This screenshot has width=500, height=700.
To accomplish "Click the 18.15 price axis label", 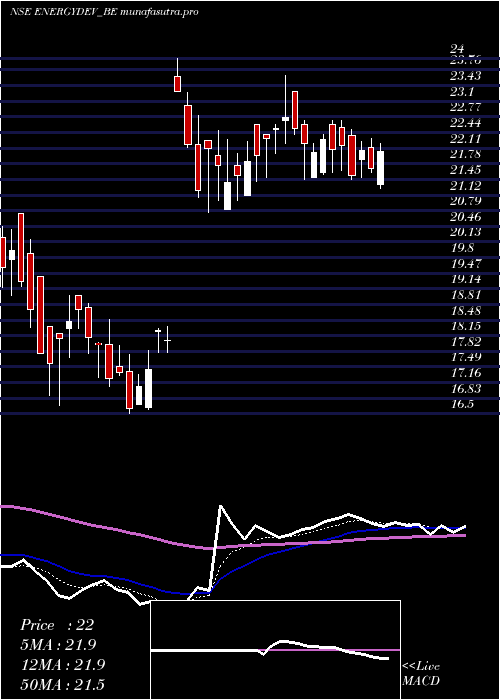I will coord(466,326).
